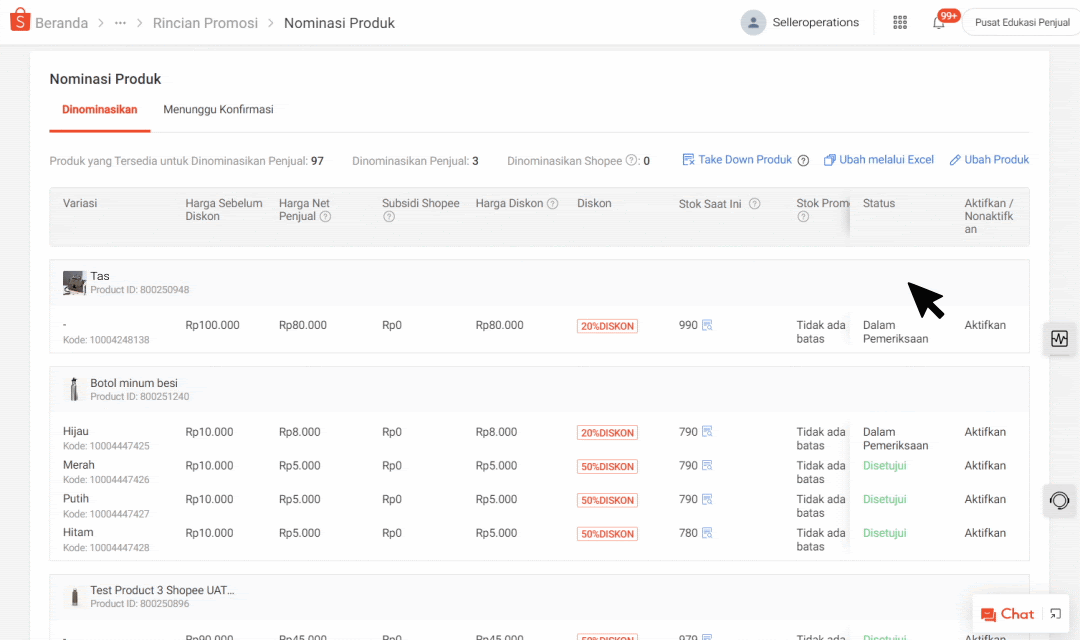Viewport: 1080px width, 640px height.
Task: Click Dinominasikan Shopee info icon
Action: click(x=631, y=161)
